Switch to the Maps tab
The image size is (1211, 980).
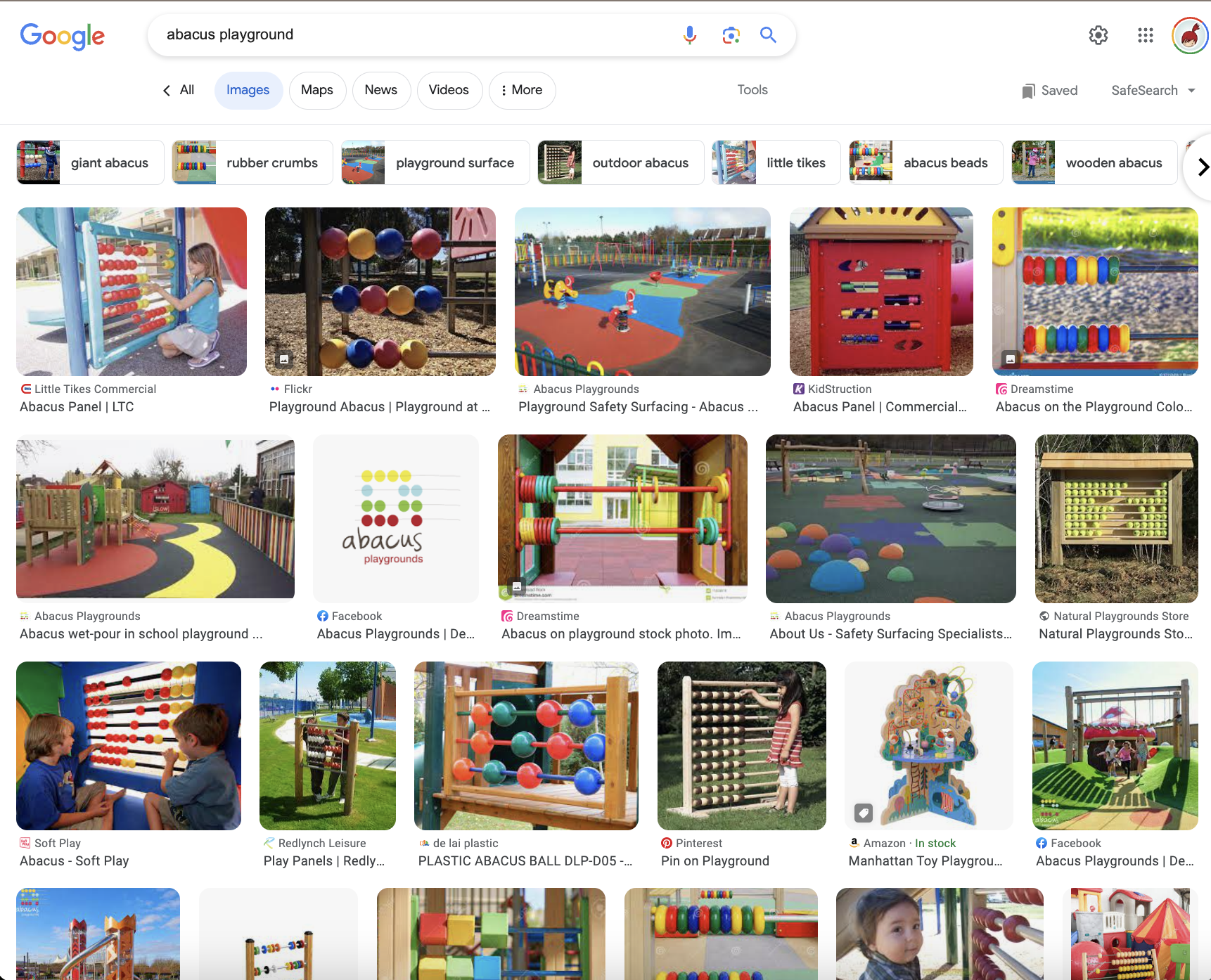(317, 90)
